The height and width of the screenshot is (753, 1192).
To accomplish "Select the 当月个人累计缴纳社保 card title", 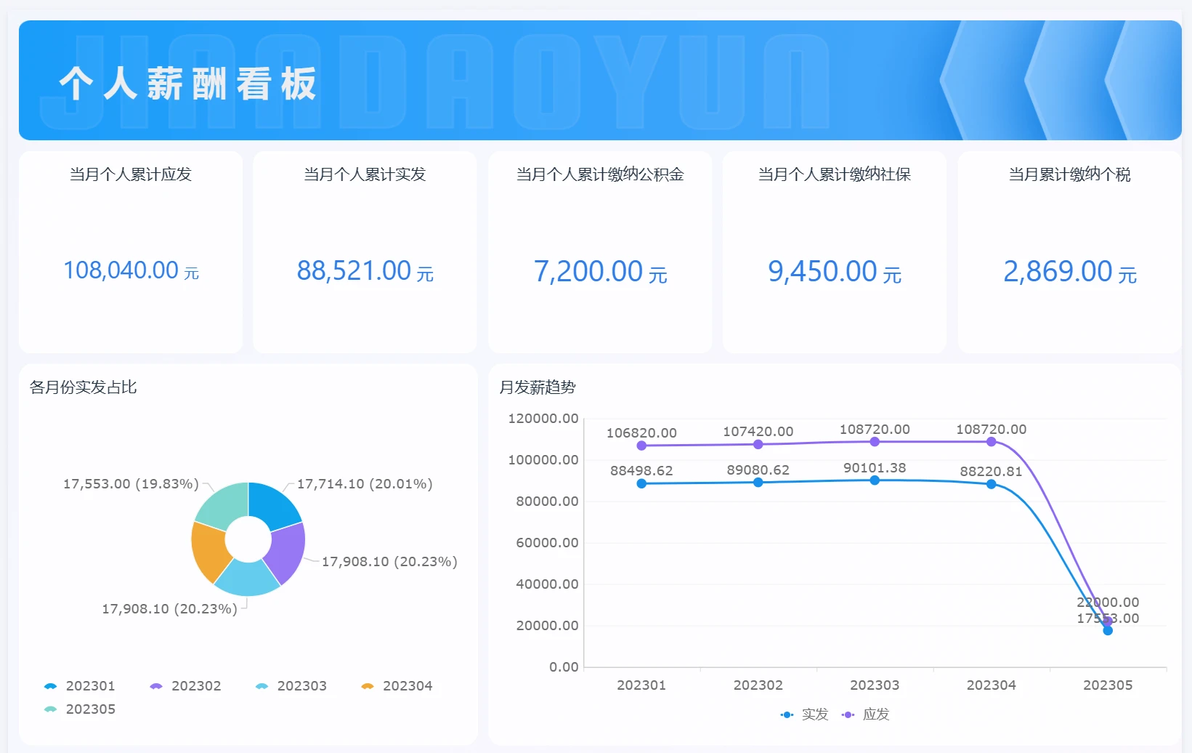I will 834,174.
